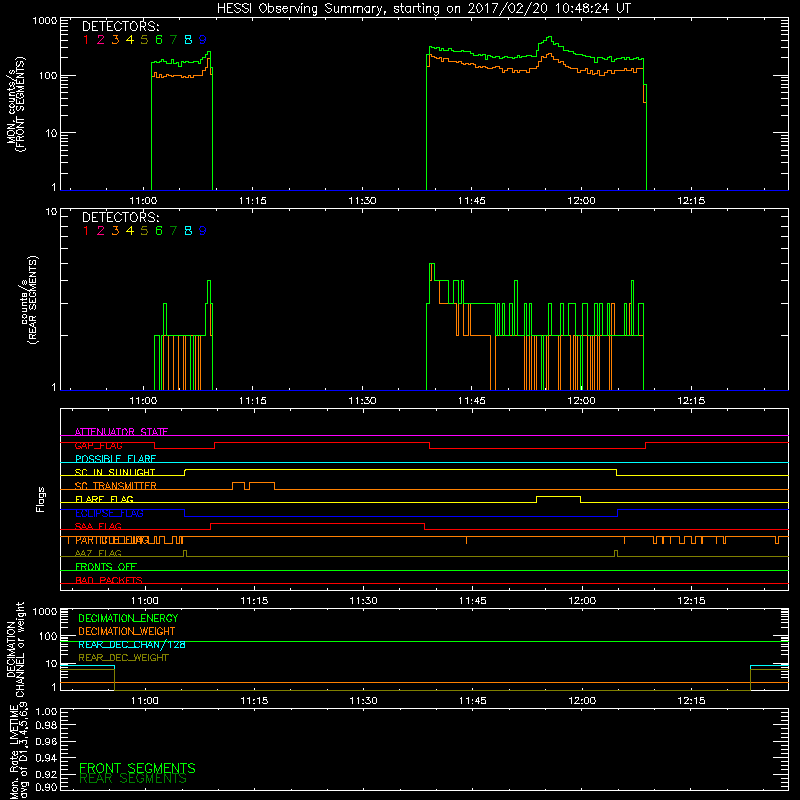
Task: Select the ECLIPSE_FLAG label
Action: coord(109,513)
